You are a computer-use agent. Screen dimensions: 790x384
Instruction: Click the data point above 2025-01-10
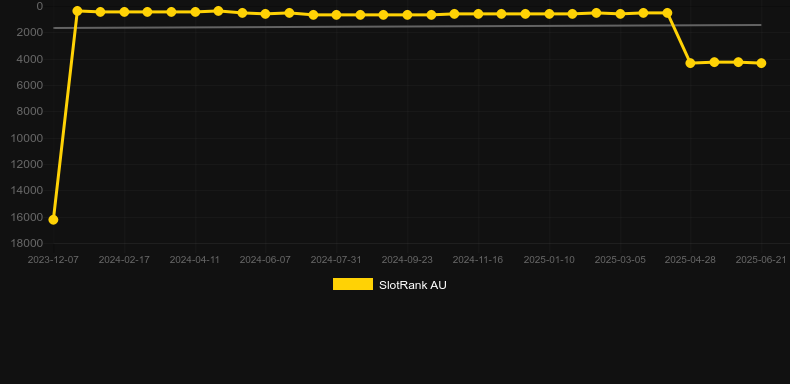click(x=549, y=14)
